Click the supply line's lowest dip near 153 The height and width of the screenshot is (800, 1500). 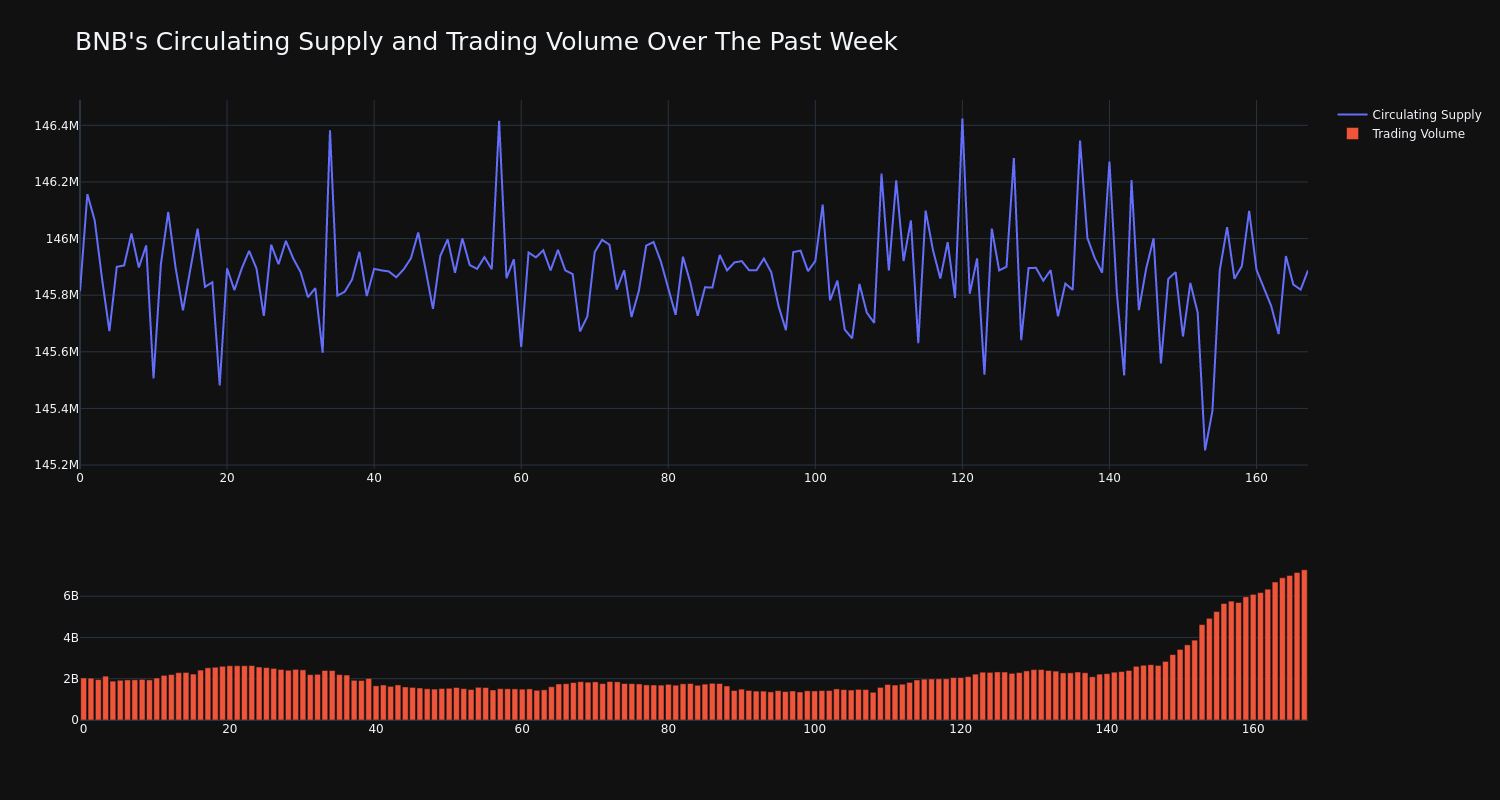tap(1205, 449)
